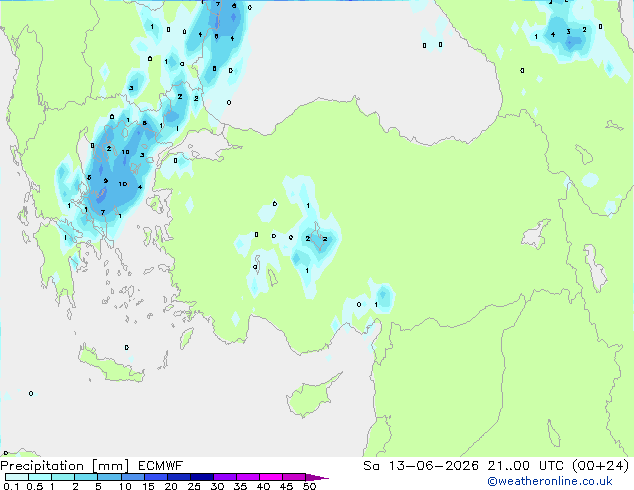Click the '20' legend scale label
The height and width of the screenshot is (490, 634).
(x=171, y=486)
